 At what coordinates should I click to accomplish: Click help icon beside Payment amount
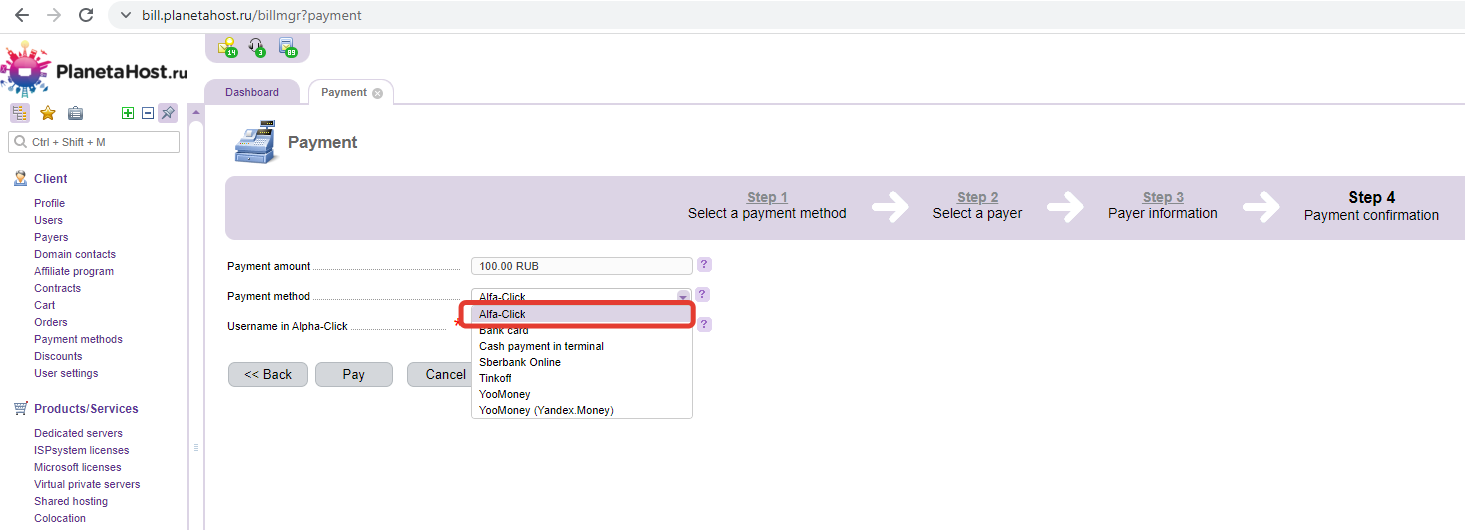click(704, 265)
